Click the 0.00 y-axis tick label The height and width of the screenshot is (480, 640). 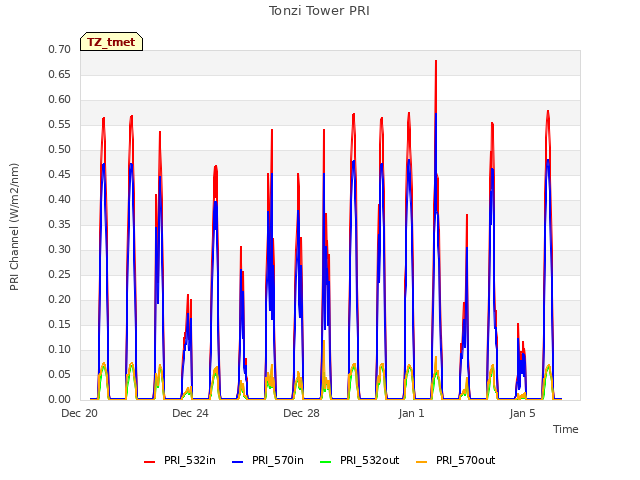(x=60, y=400)
